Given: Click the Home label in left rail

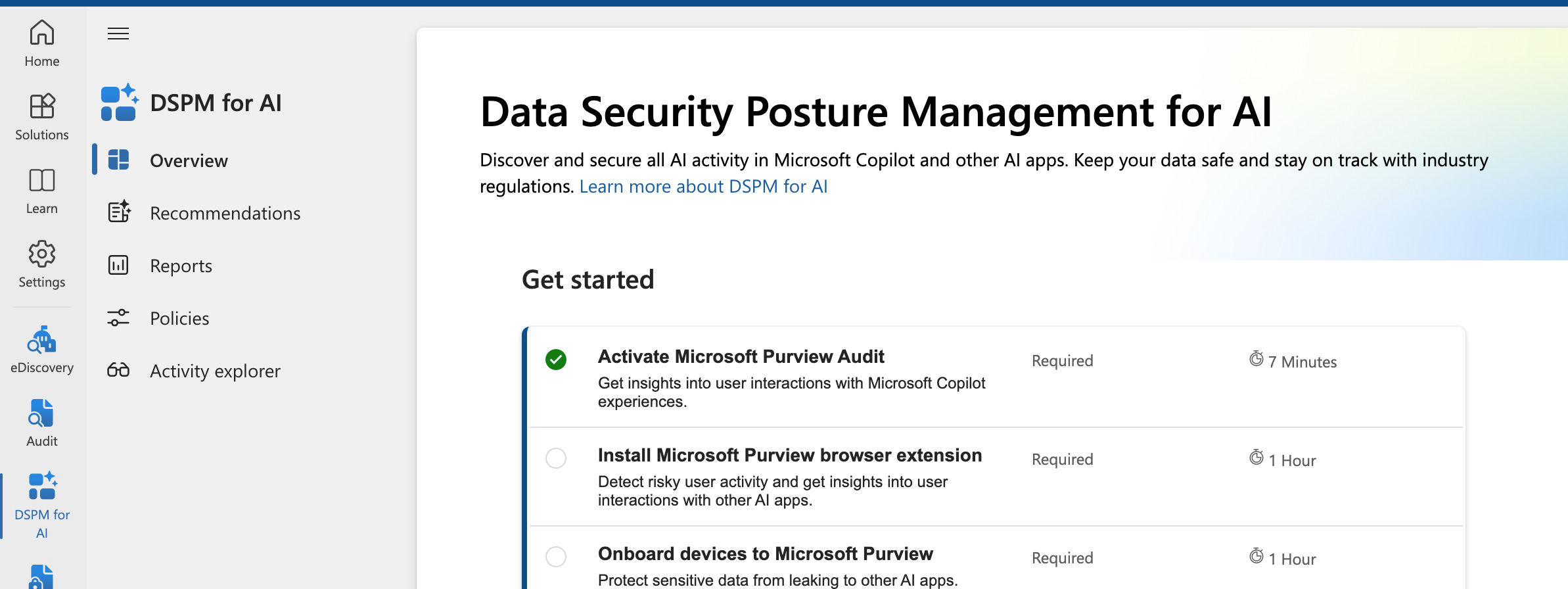Looking at the screenshot, I should 42,61.
